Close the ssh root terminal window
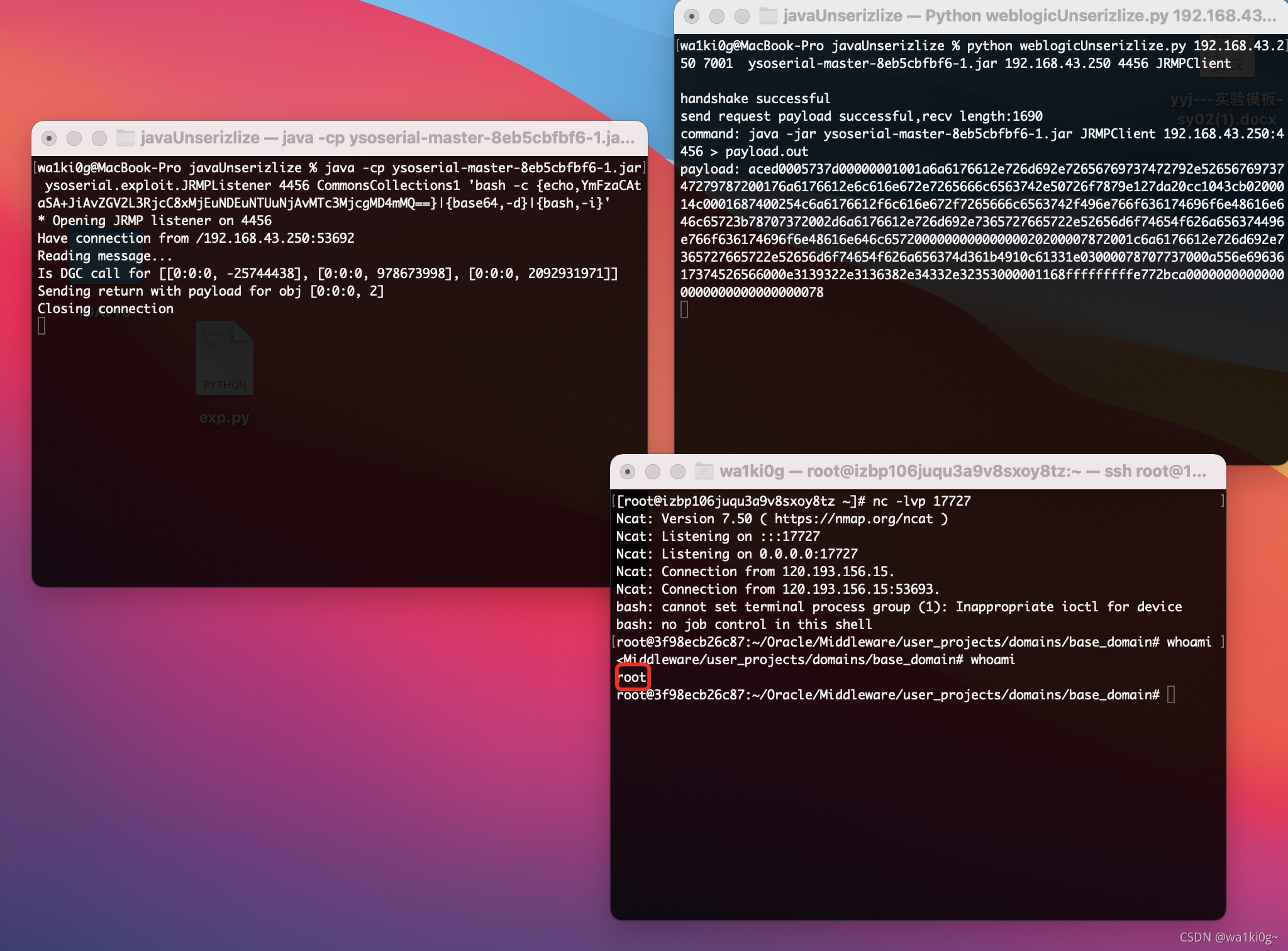 coord(628,472)
